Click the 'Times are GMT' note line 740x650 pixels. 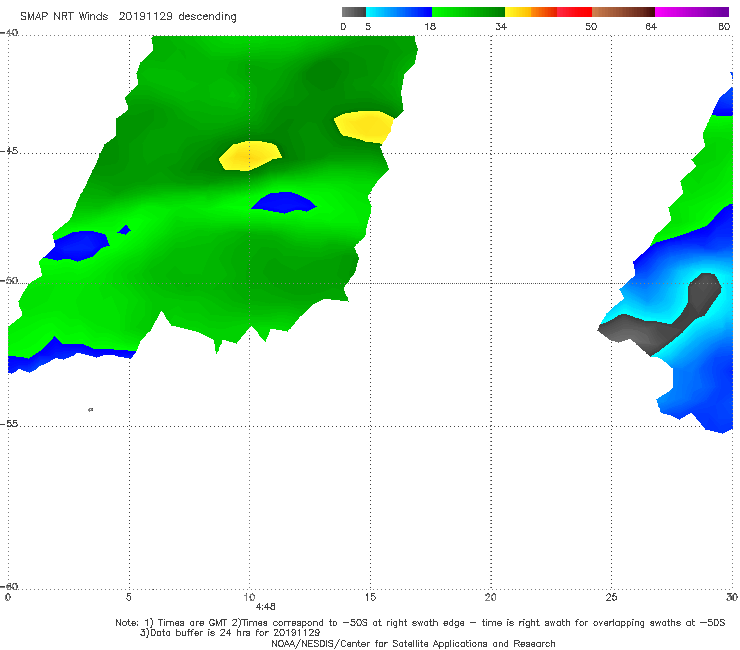(x=420, y=623)
